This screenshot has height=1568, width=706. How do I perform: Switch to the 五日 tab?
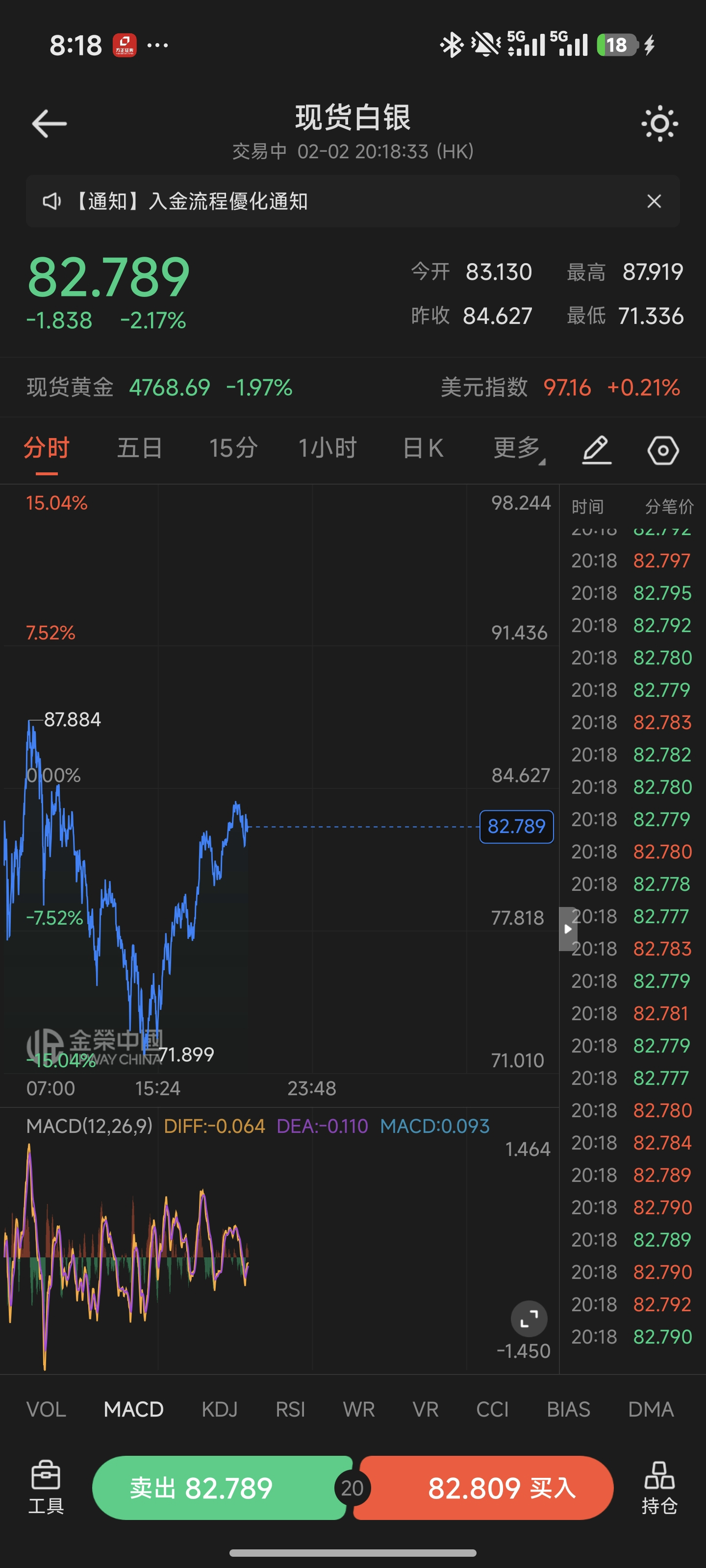pyautogui.click(x=140, y=448)
